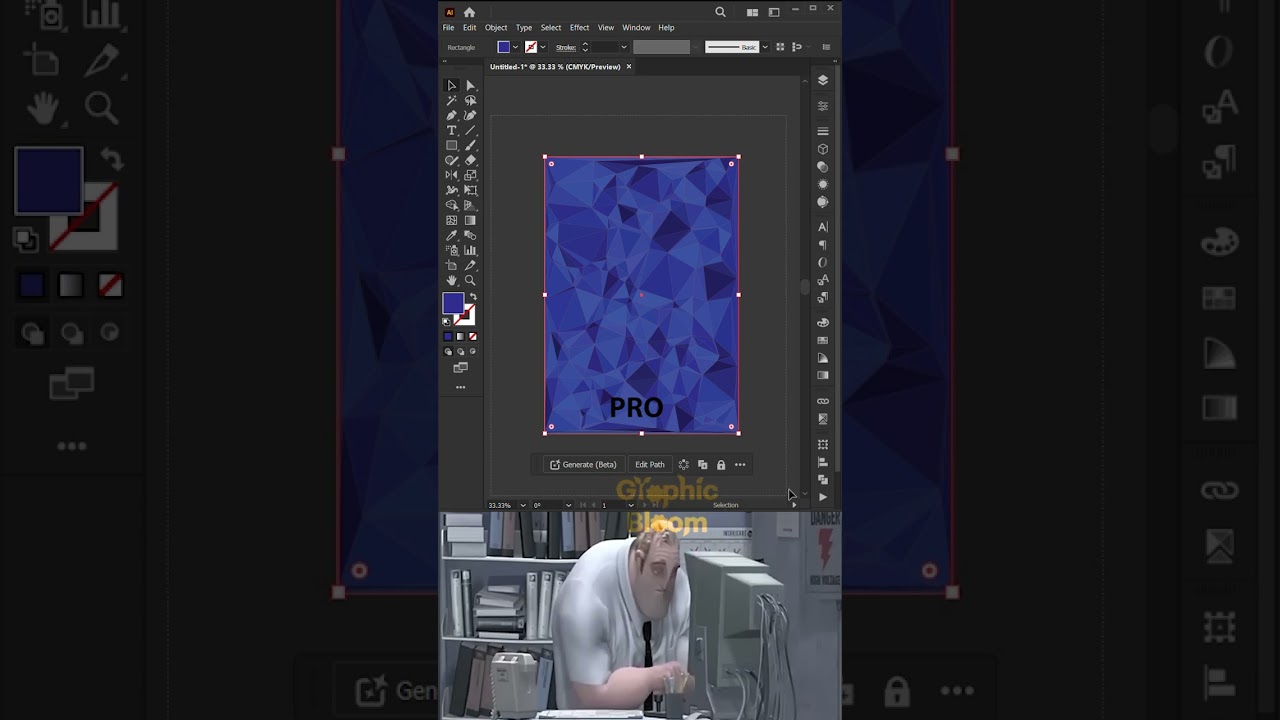Activate the Zoom tool
Image resolution: width=1280 pixels, height=720 pixels.
(x=470, y=280)
